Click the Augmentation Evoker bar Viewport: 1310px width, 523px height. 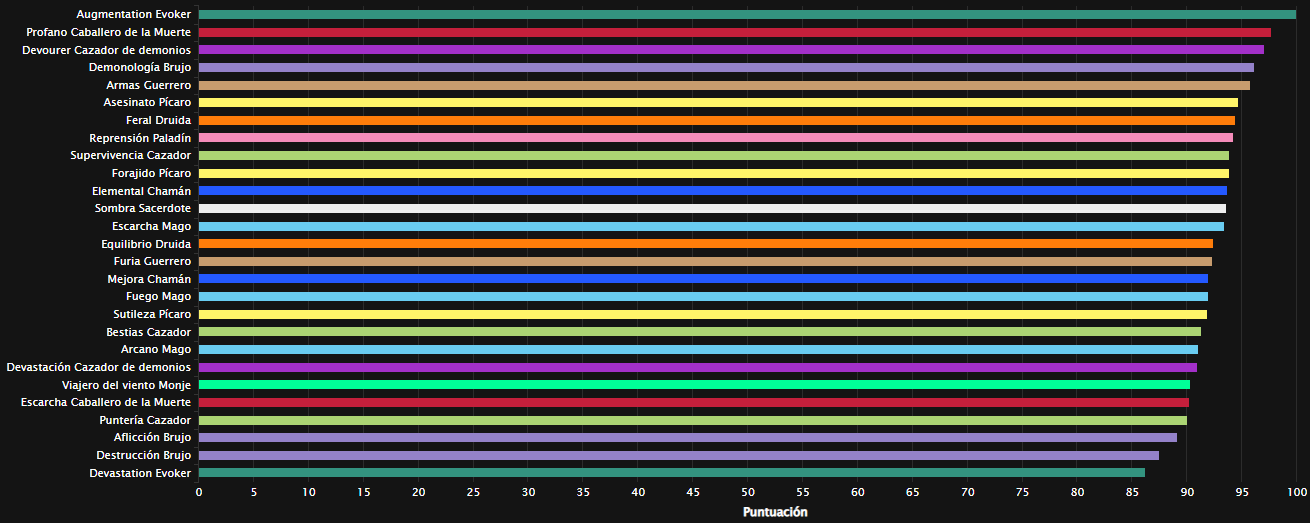click(x=747, y=15)
